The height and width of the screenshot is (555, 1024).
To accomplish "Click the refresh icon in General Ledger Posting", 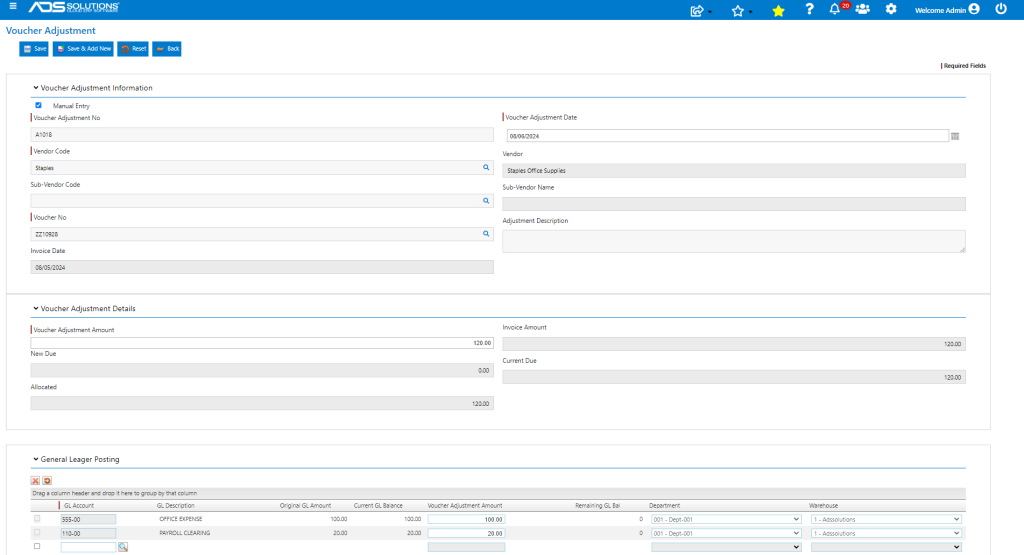I will point(47,481).
